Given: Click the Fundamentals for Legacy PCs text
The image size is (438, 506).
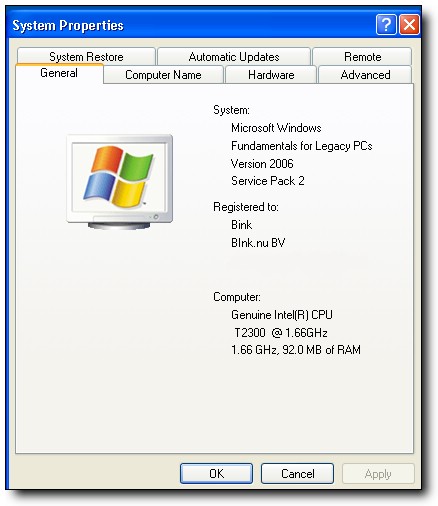Looking at the screenshot, I should coord(302,146).
